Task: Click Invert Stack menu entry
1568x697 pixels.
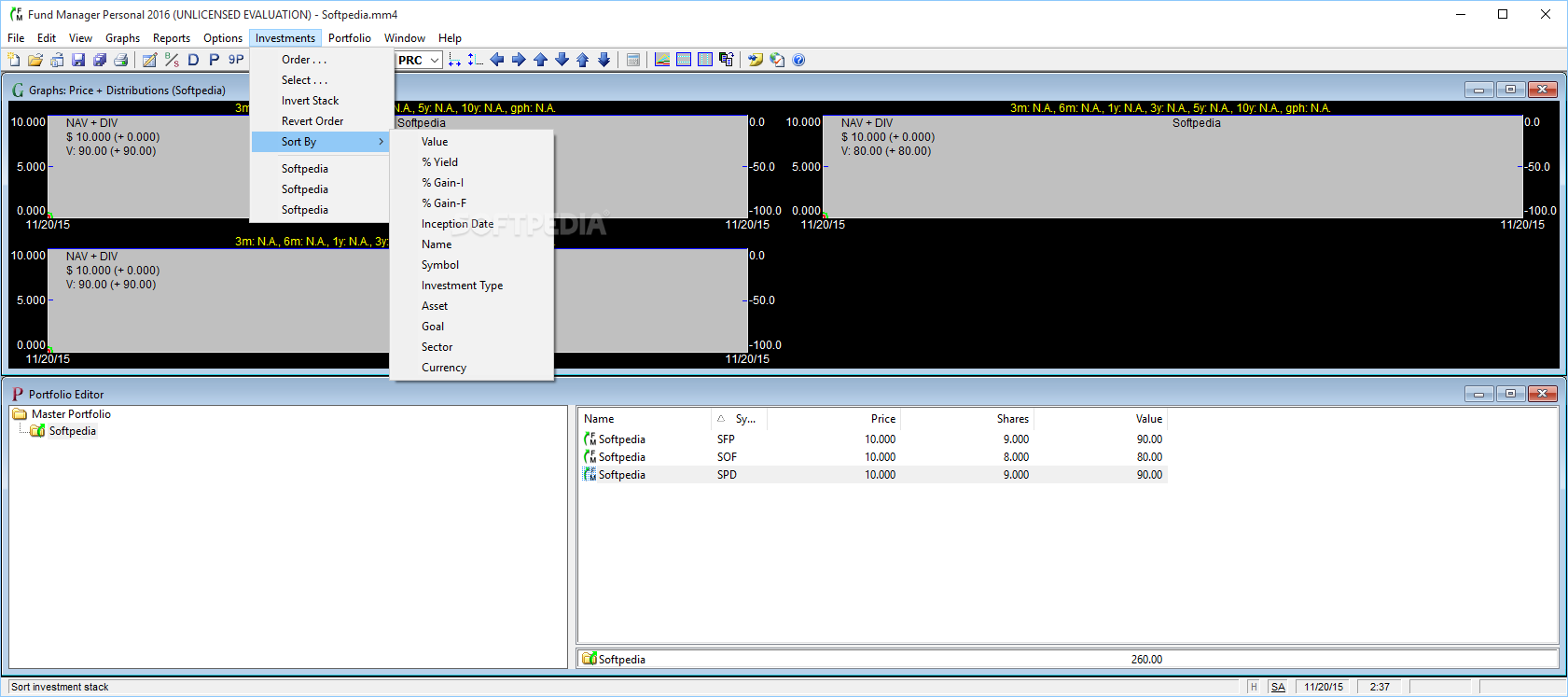Action: click(321, 101)
